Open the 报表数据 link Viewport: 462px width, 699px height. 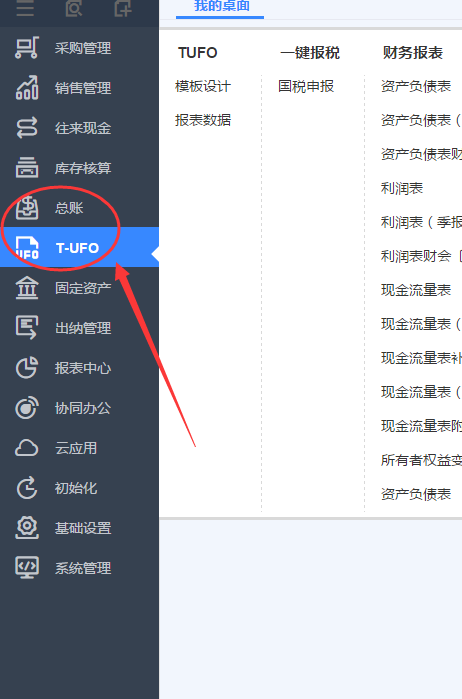point(203,120)
